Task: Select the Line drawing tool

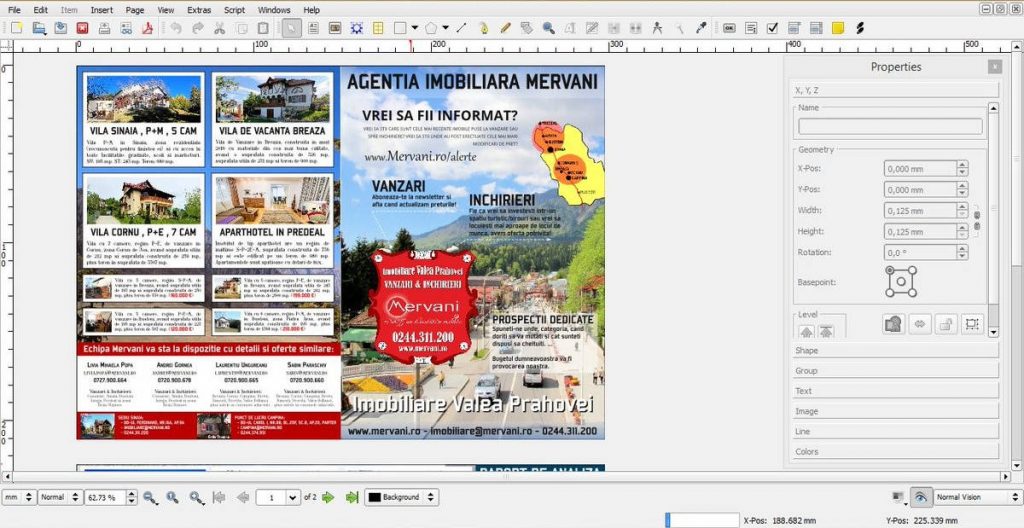Action: point(461,28)
